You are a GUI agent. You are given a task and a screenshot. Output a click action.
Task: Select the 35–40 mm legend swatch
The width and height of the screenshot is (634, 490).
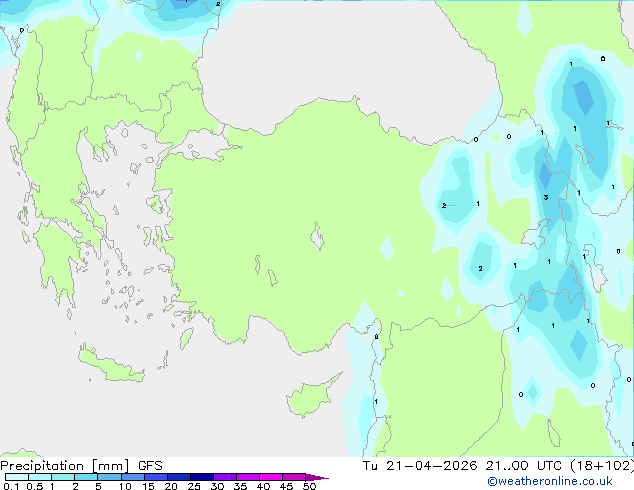(248, 477)
